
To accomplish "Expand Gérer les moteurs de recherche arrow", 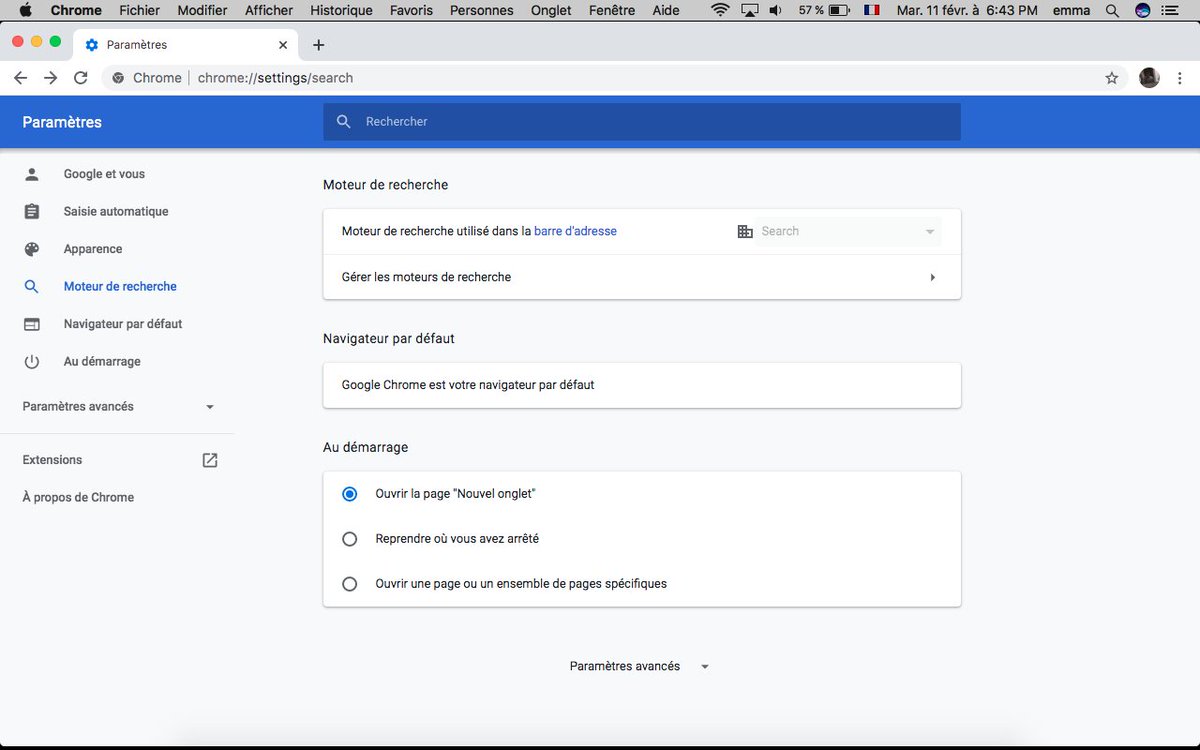I will point(932,277).
